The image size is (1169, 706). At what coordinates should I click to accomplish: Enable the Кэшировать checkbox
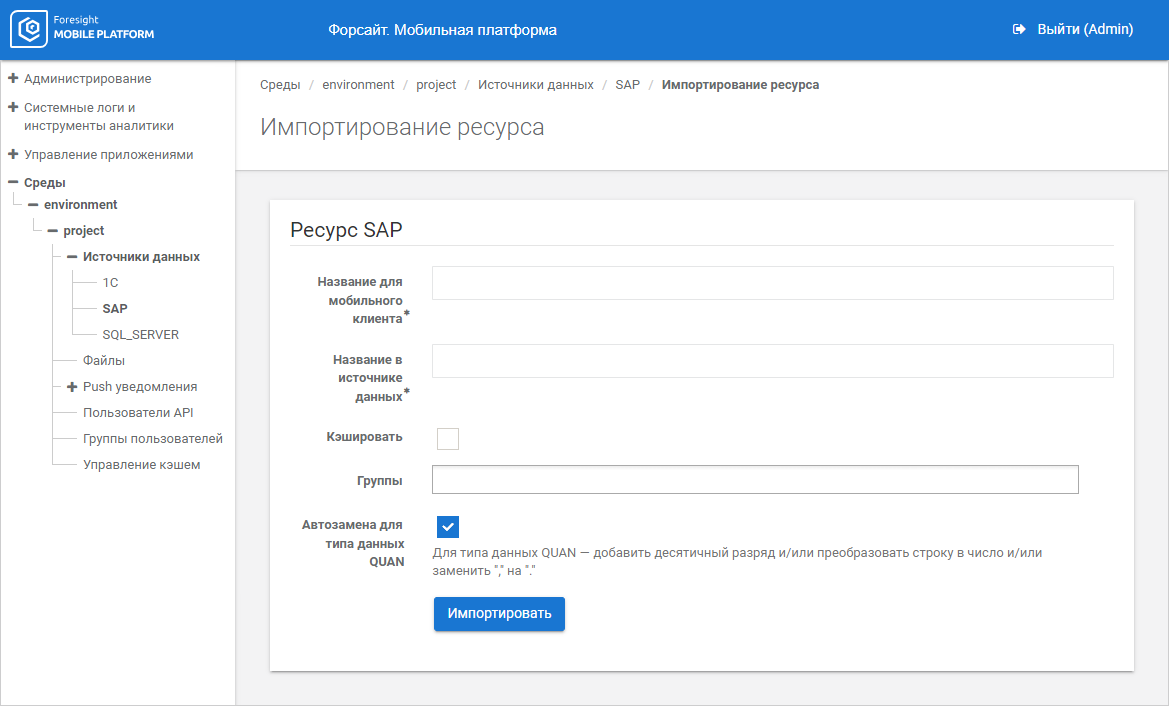448,438
